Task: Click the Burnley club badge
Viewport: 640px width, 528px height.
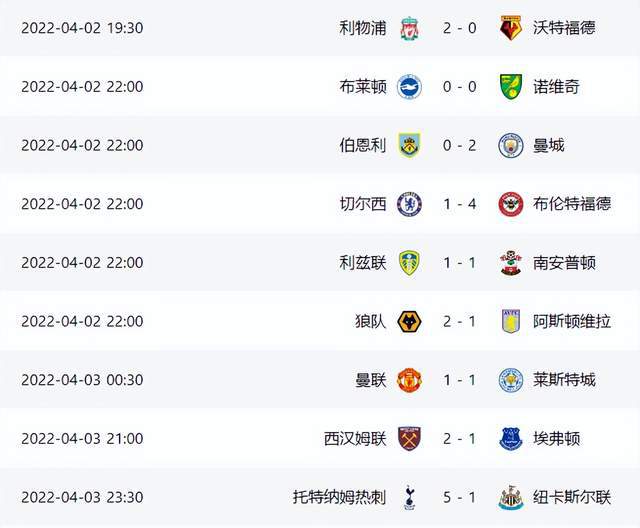Action: pos(409,145)
